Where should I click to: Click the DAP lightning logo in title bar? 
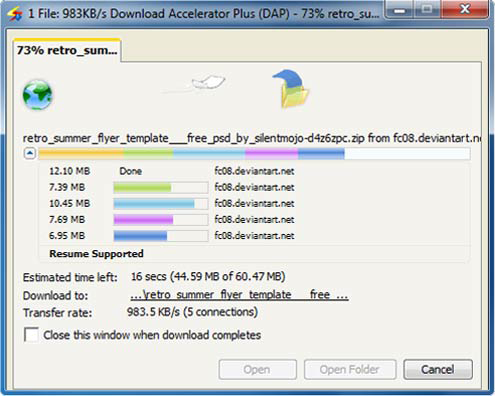15,14
